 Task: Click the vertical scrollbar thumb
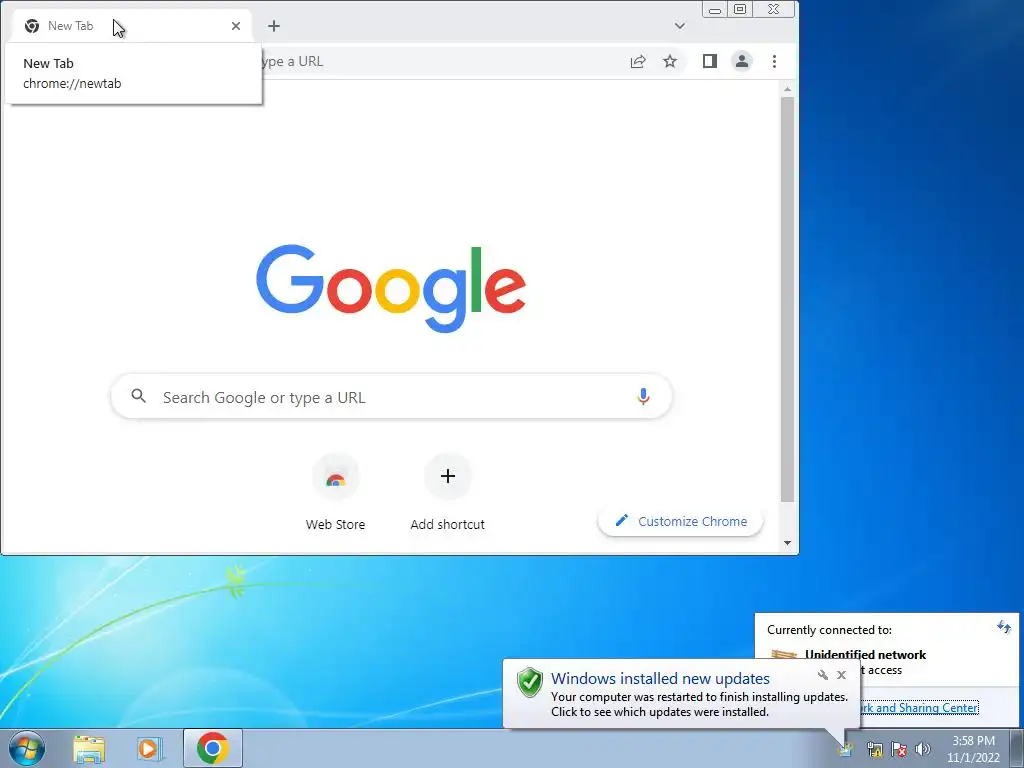(x=788, y=299)
